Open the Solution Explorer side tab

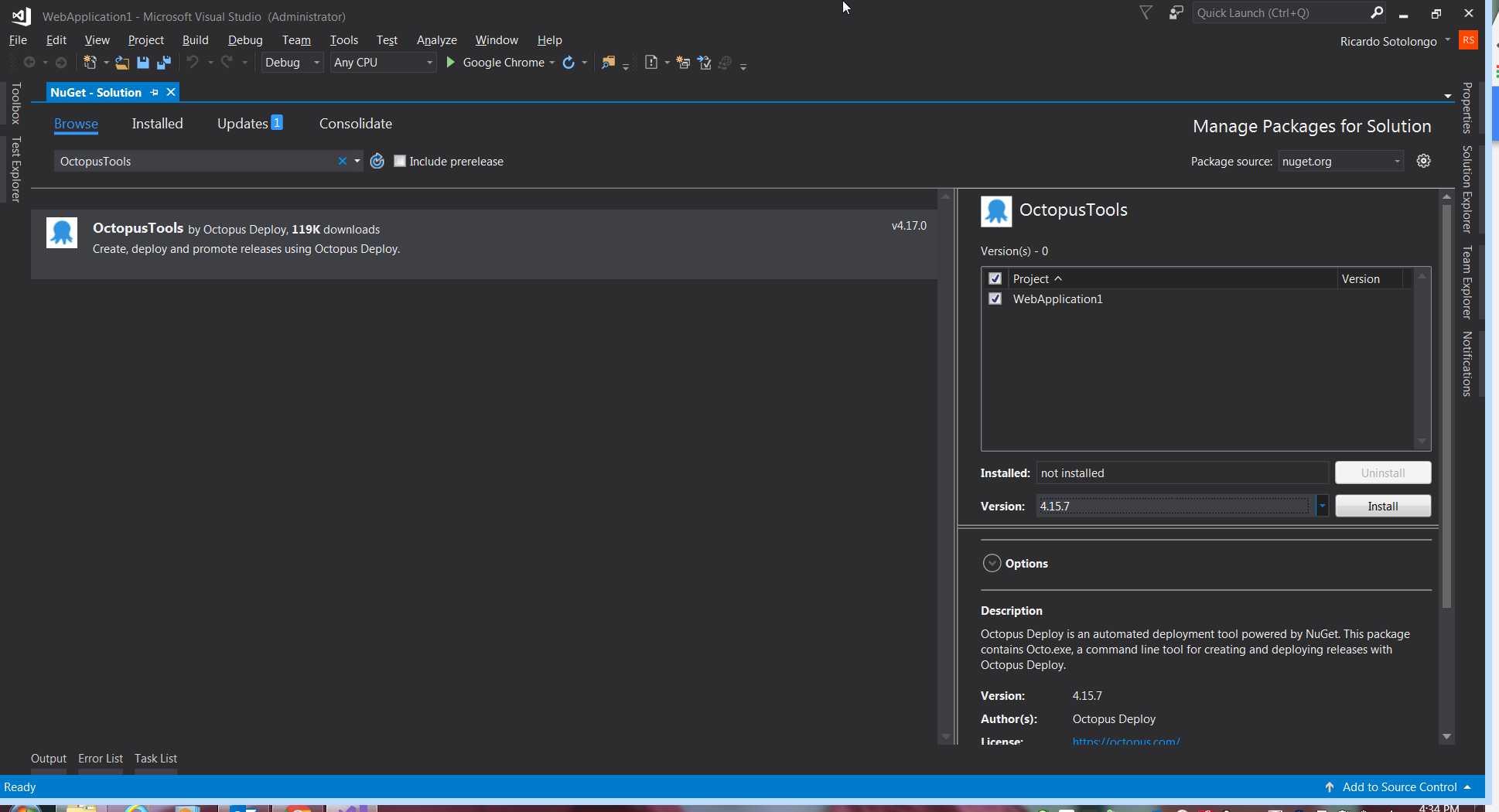[x=1467, y=189]
